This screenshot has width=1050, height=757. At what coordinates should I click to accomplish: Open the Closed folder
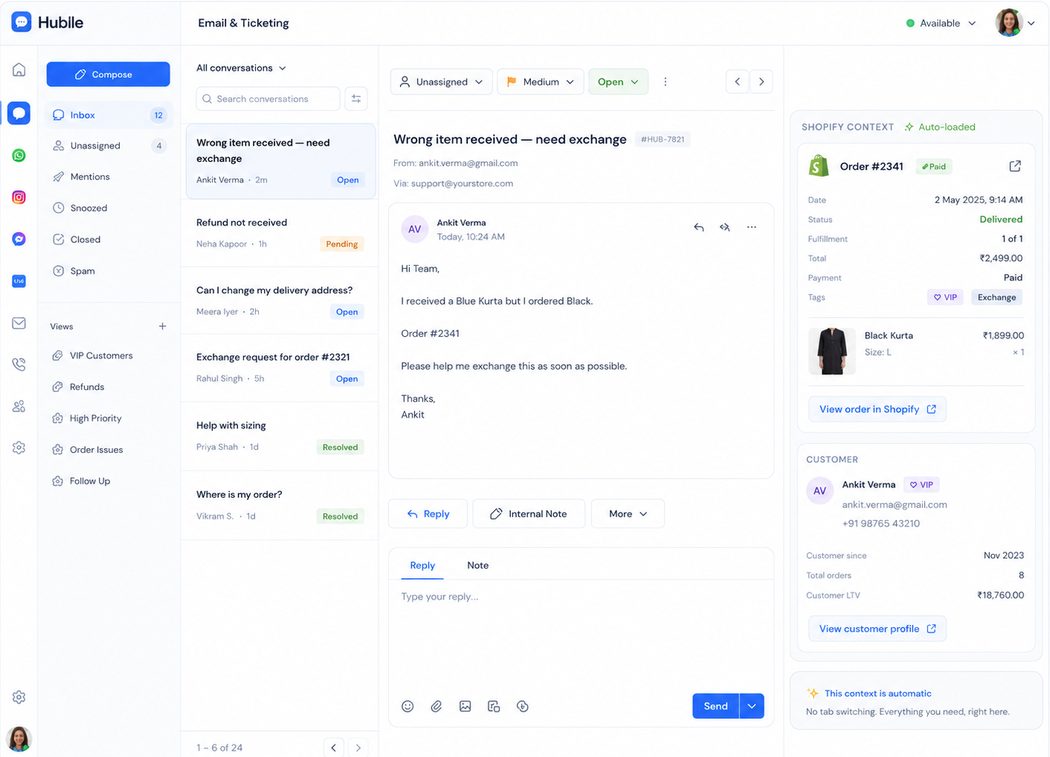[109, 240]
